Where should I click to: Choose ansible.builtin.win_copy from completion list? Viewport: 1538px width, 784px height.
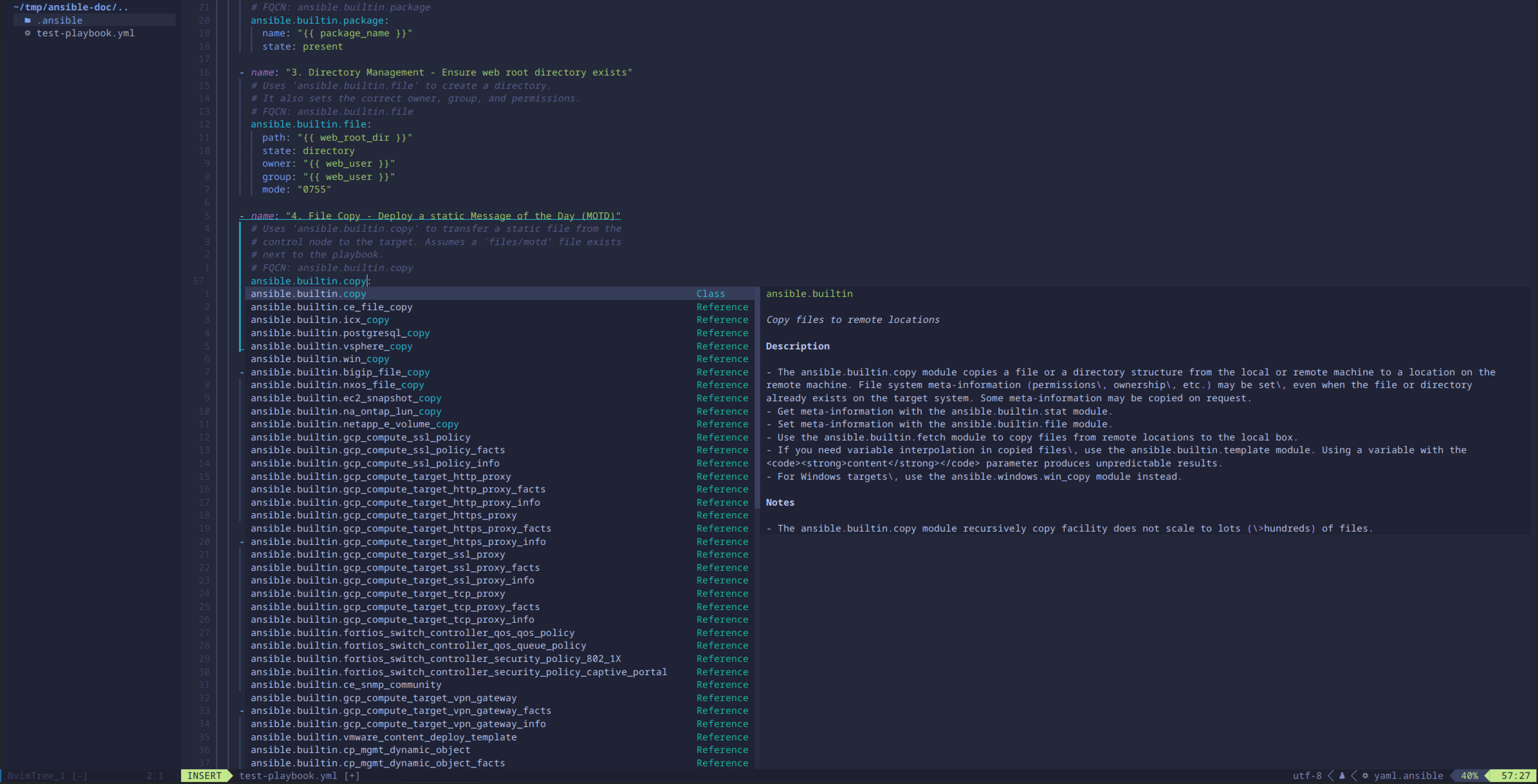[320, 359]
